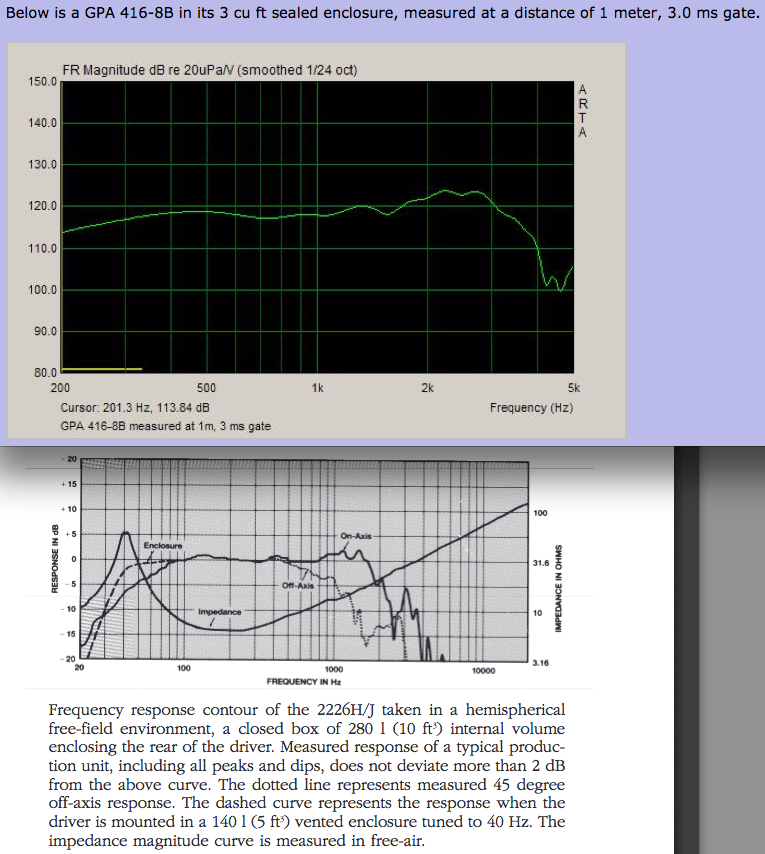This screenshot has height=854, width=765.
Task: Click the '120.0' y-axis label
Action: pyautogui.click(x=42, y=206)
